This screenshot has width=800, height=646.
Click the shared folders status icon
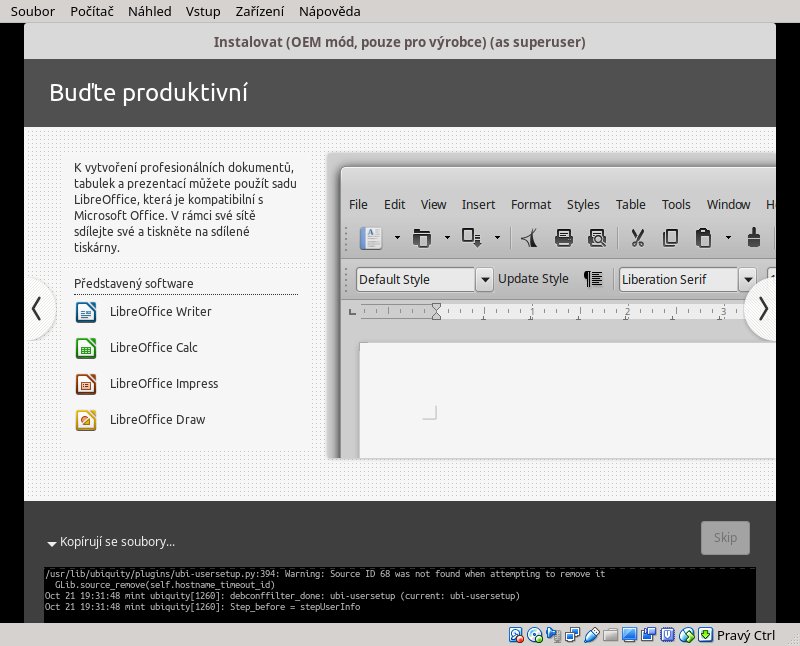(610, 635)
